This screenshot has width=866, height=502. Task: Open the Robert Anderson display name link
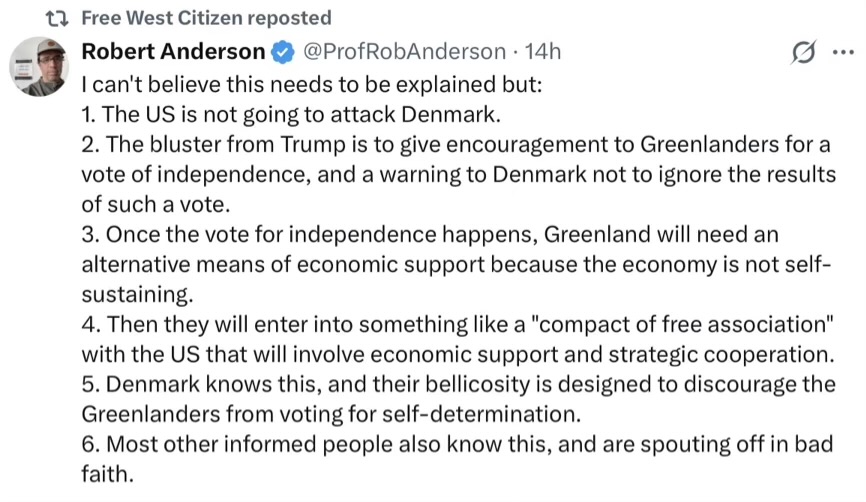[173, 51]
